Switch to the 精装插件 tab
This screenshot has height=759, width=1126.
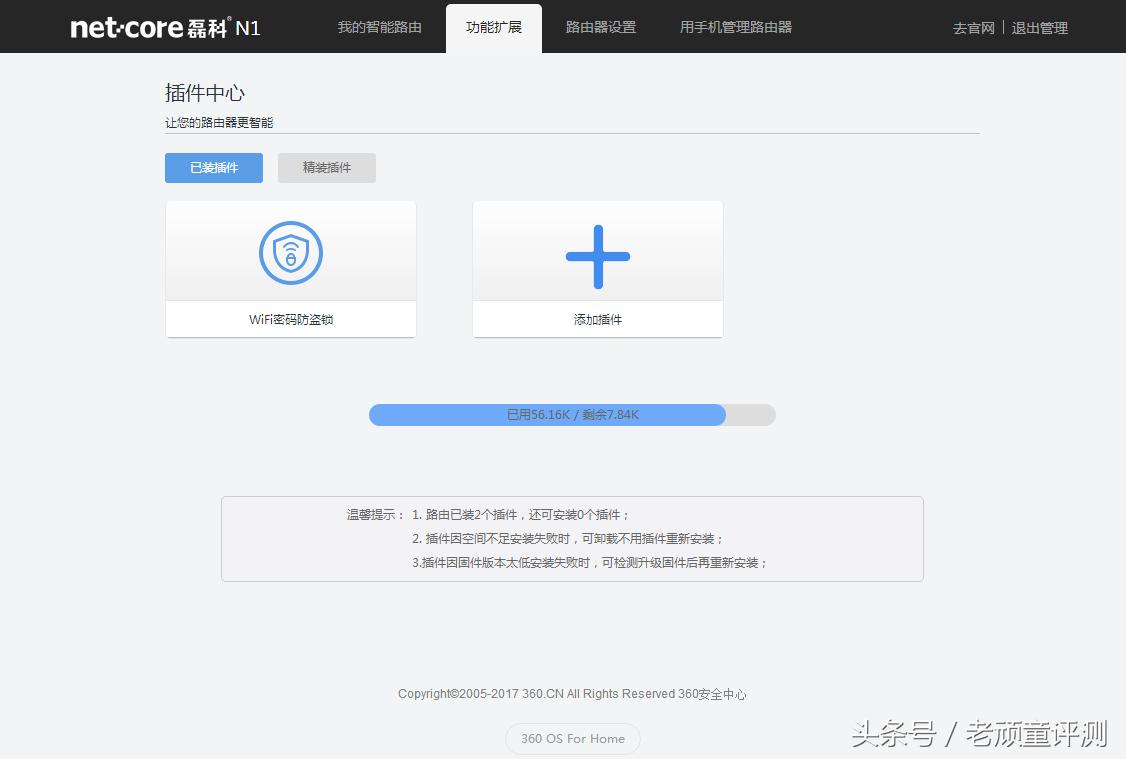pos(326,167)
